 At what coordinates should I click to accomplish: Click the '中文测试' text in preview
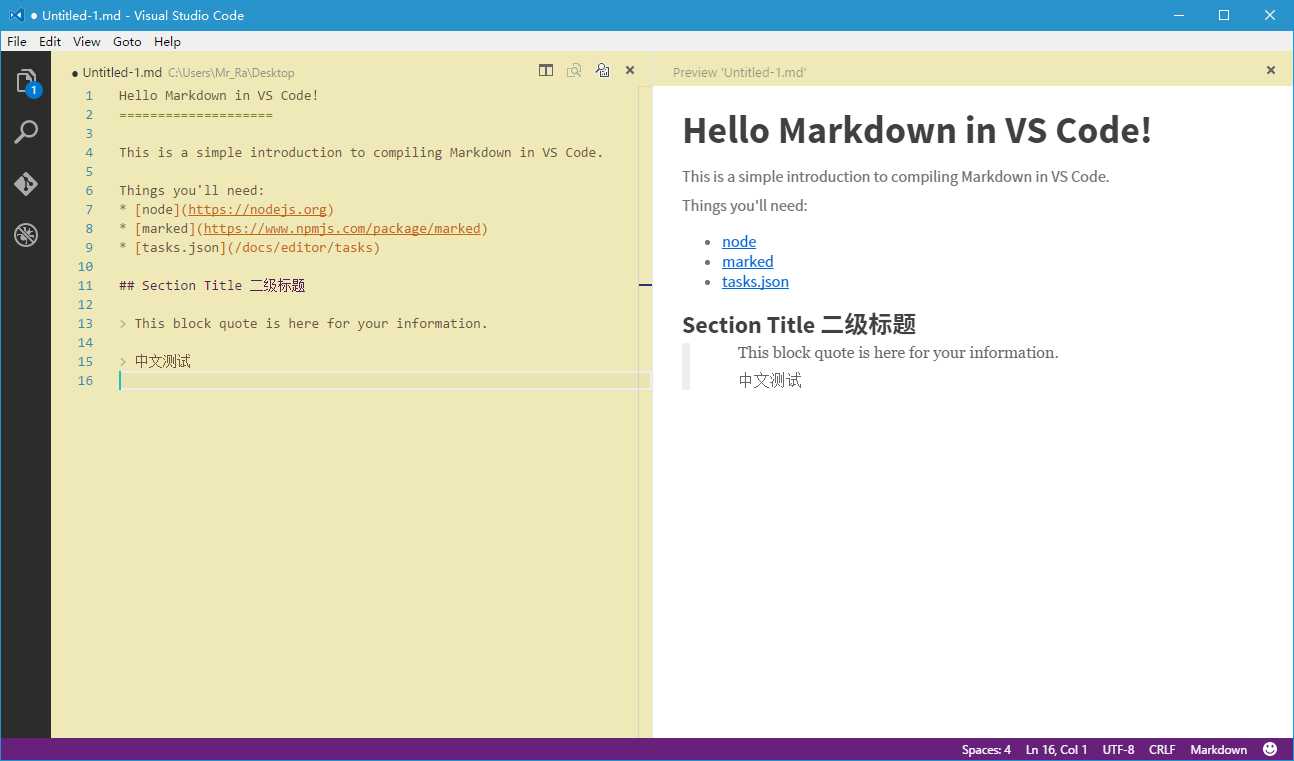(770, 381)
